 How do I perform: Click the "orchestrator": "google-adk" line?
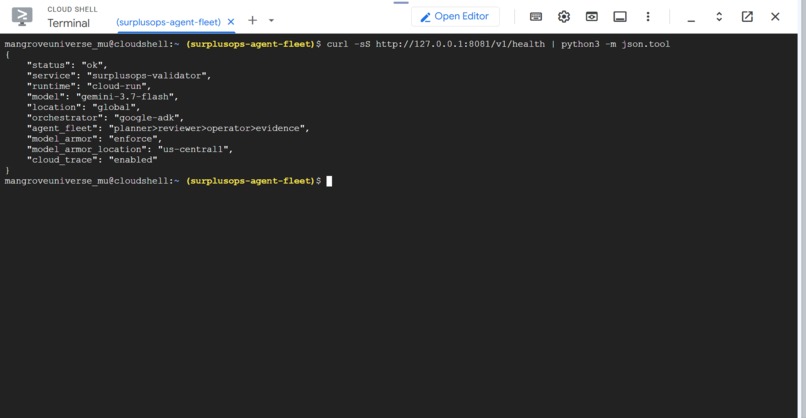(x=105, y=118)
